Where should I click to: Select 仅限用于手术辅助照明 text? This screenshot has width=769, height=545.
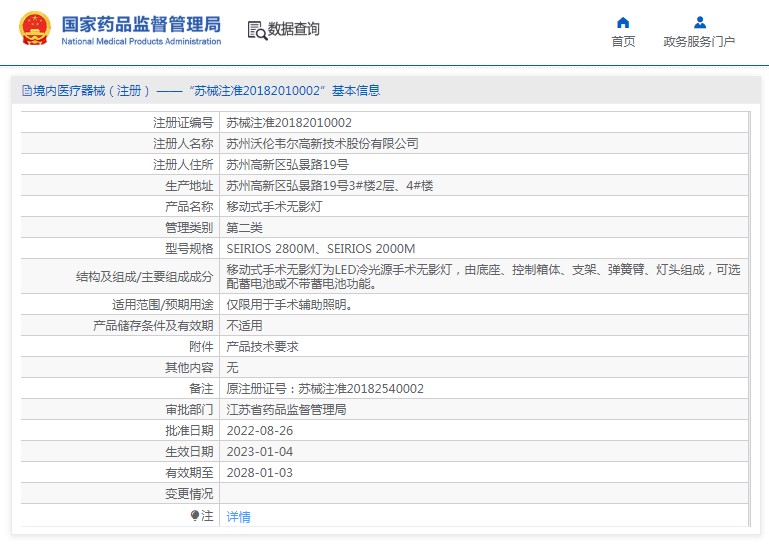pos(289,305)
